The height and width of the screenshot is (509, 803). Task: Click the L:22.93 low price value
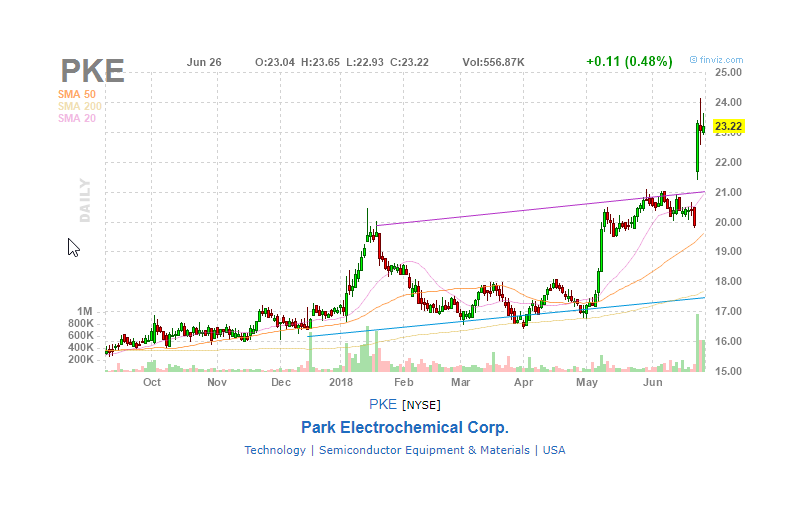(365, 62)
